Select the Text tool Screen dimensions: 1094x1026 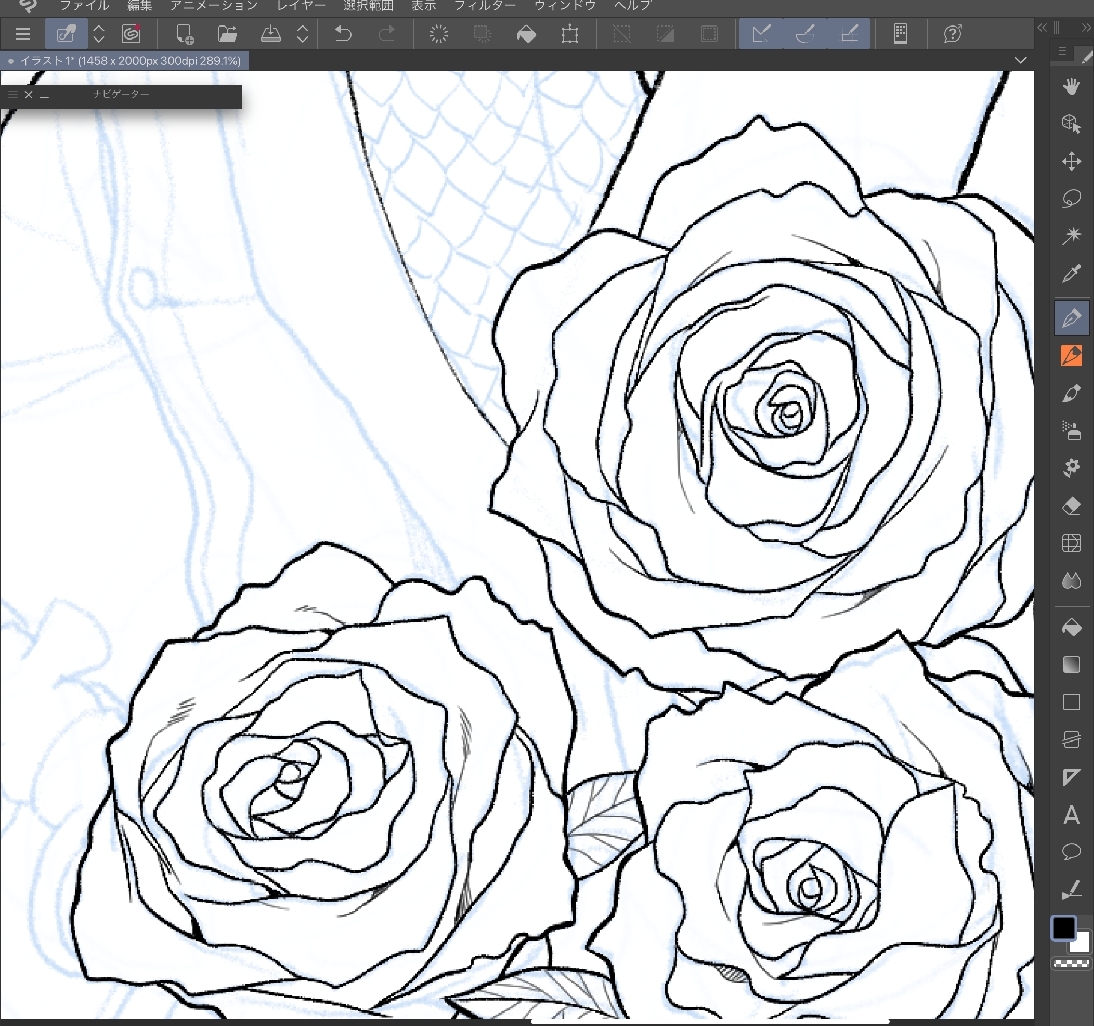point(1071,815)
